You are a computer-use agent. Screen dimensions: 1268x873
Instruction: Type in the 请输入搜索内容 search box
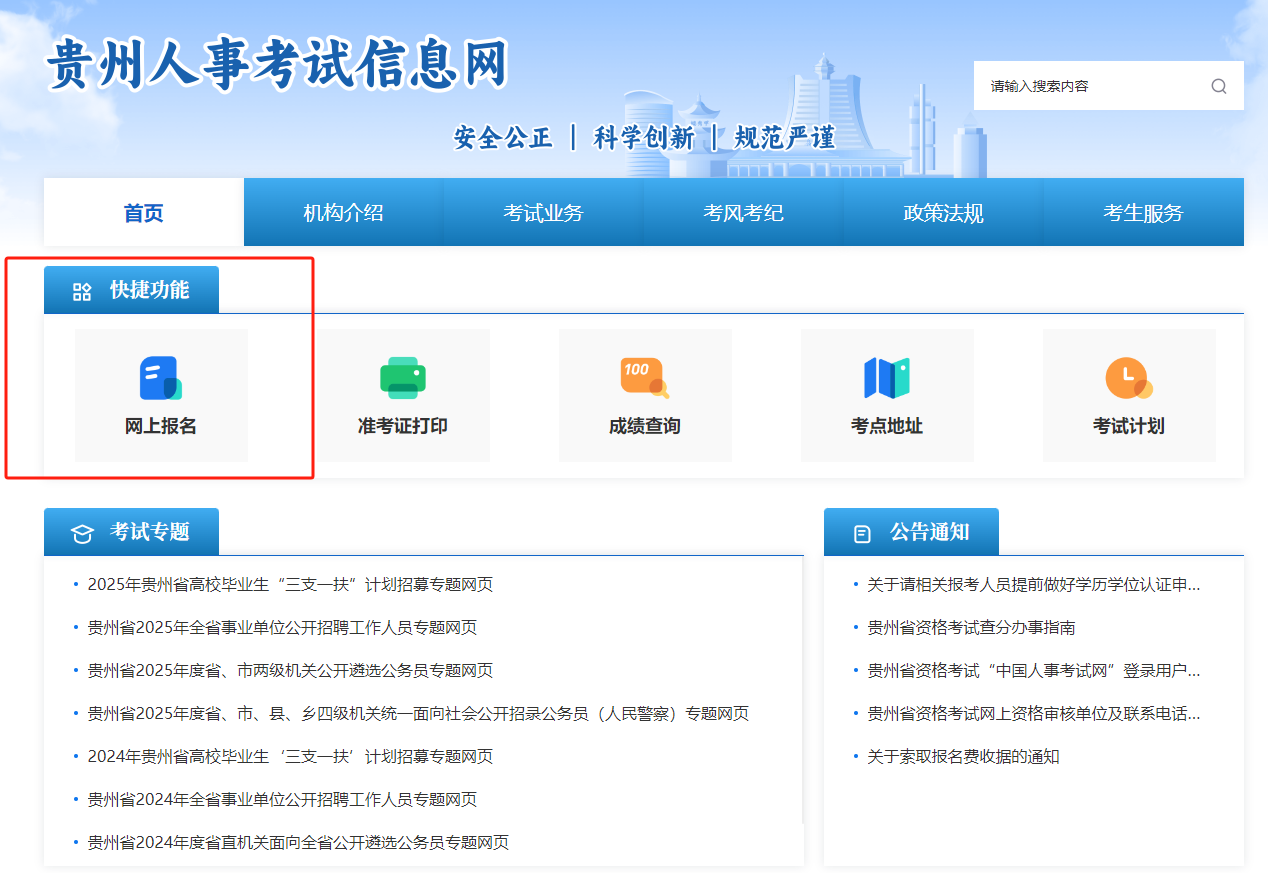coord(1090,86)
